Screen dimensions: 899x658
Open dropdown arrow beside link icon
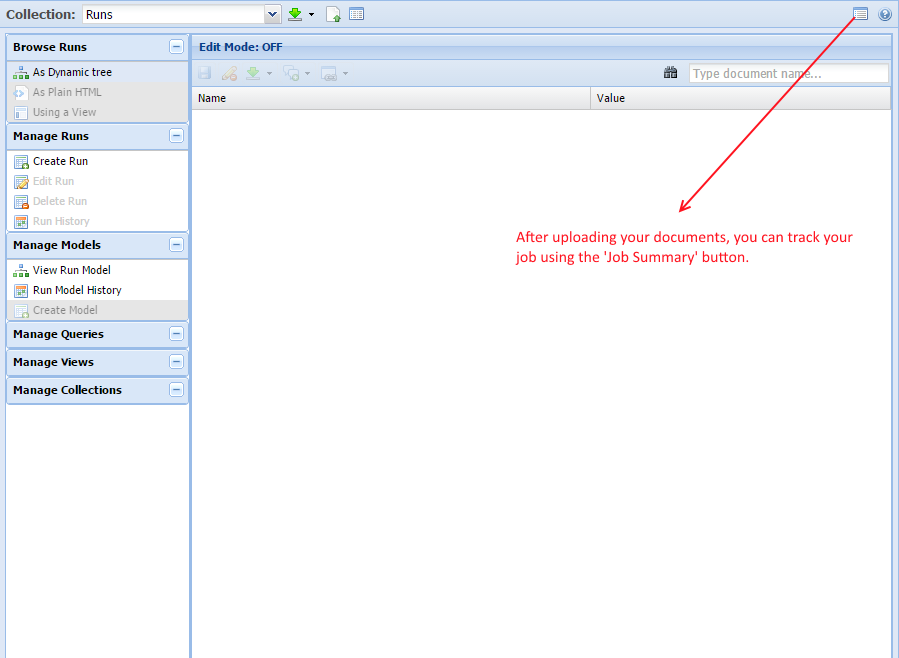pos(345,73)
